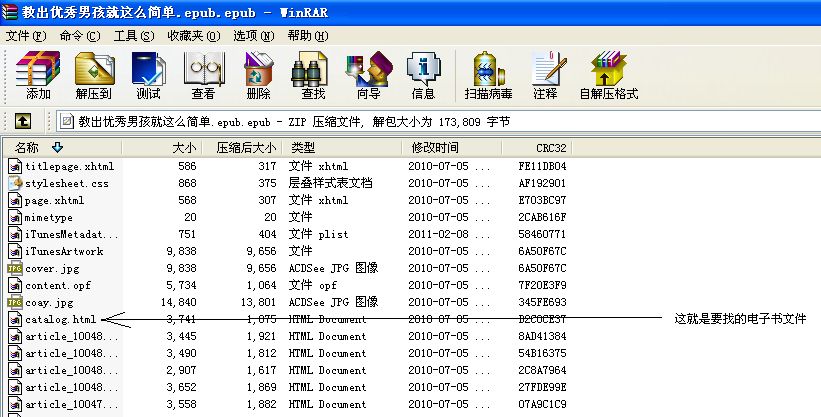This screenshot has width=821, height=417.
Task: Click the titlepage.xhtml file icon
Action: 15,167
